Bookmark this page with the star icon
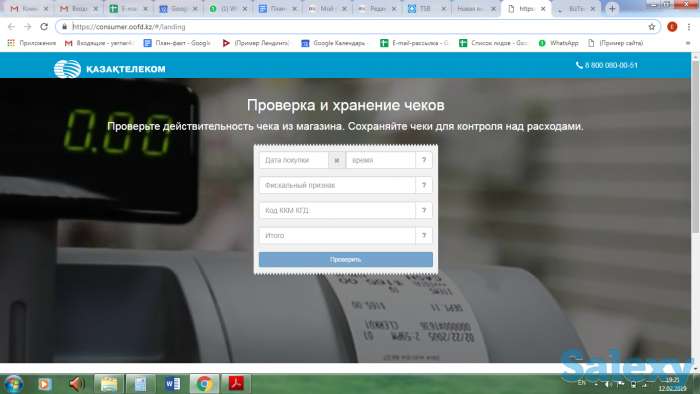The width and height of the screenshot is (700, 394). (x=652, y=27)
